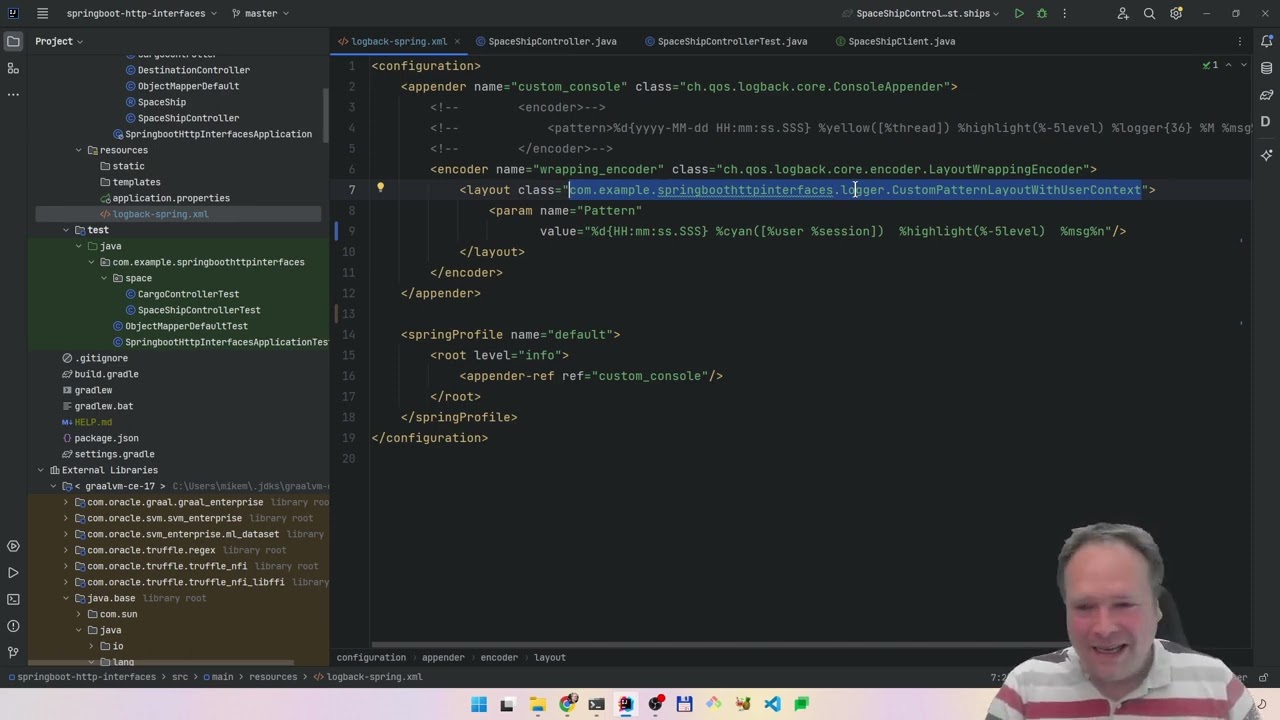
Task: Switch to SpaceShipController.java tab
Action: pyautogui.click(x=546, y=41)
